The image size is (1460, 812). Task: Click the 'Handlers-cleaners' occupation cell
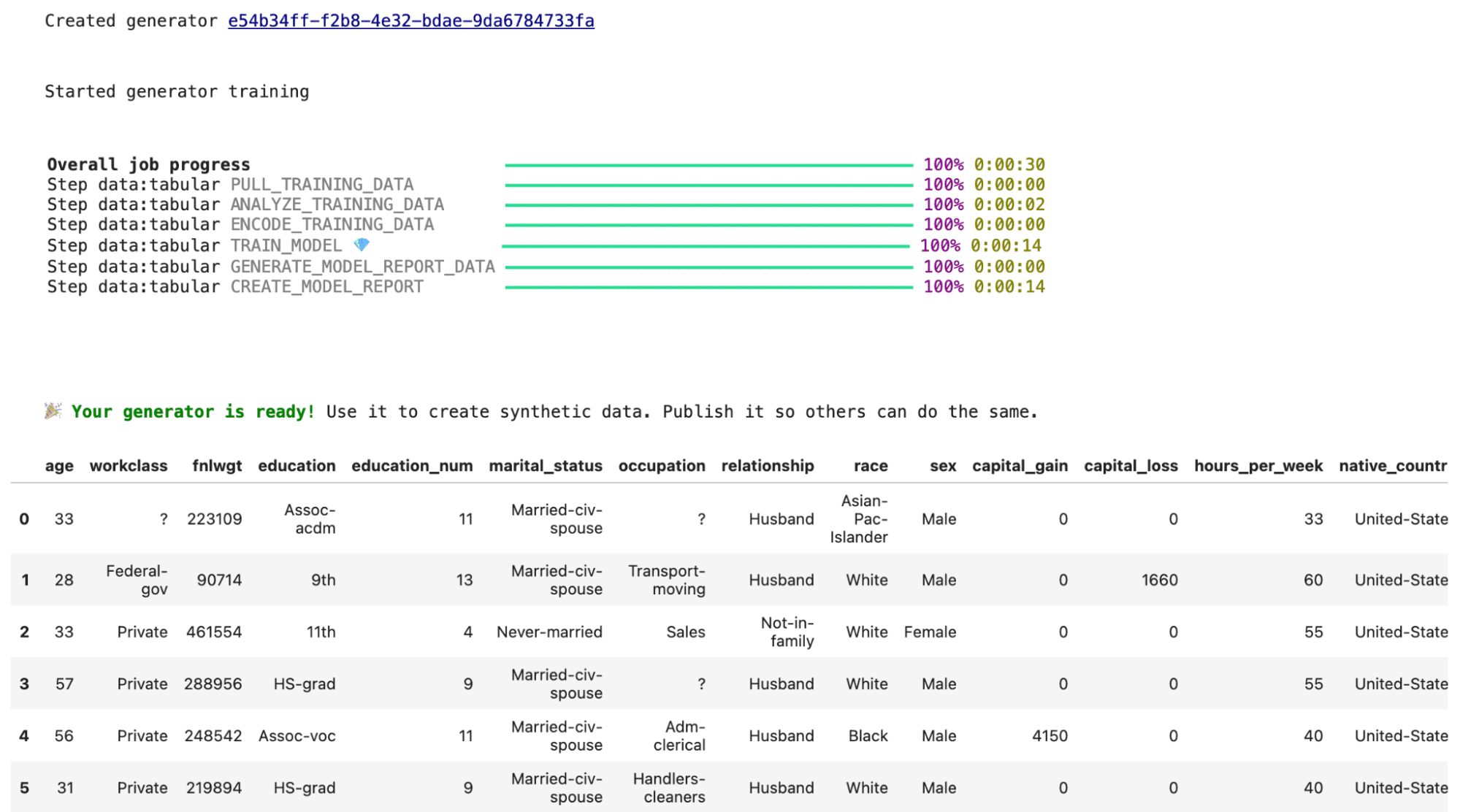669,787
